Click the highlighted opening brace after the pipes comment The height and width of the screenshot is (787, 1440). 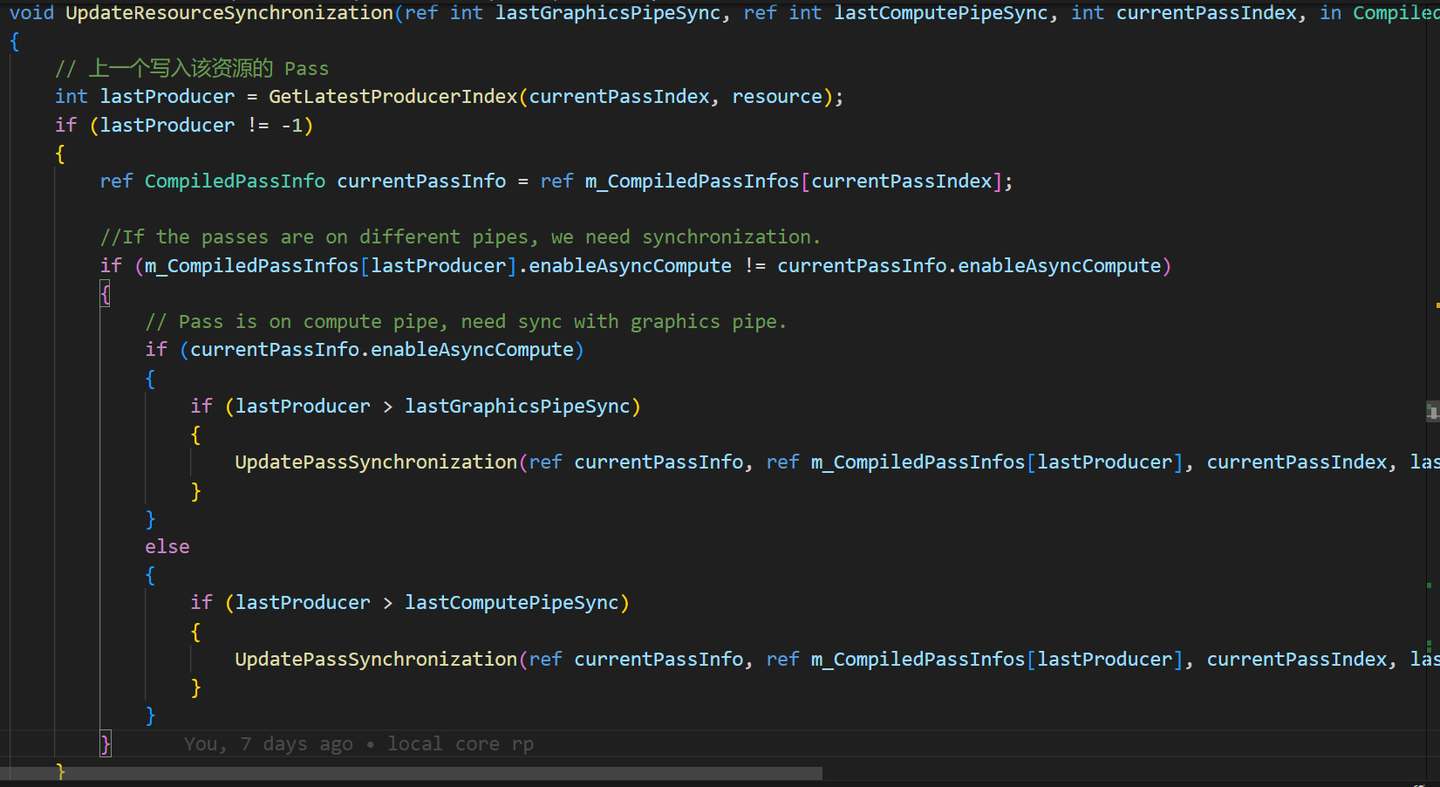105,293
